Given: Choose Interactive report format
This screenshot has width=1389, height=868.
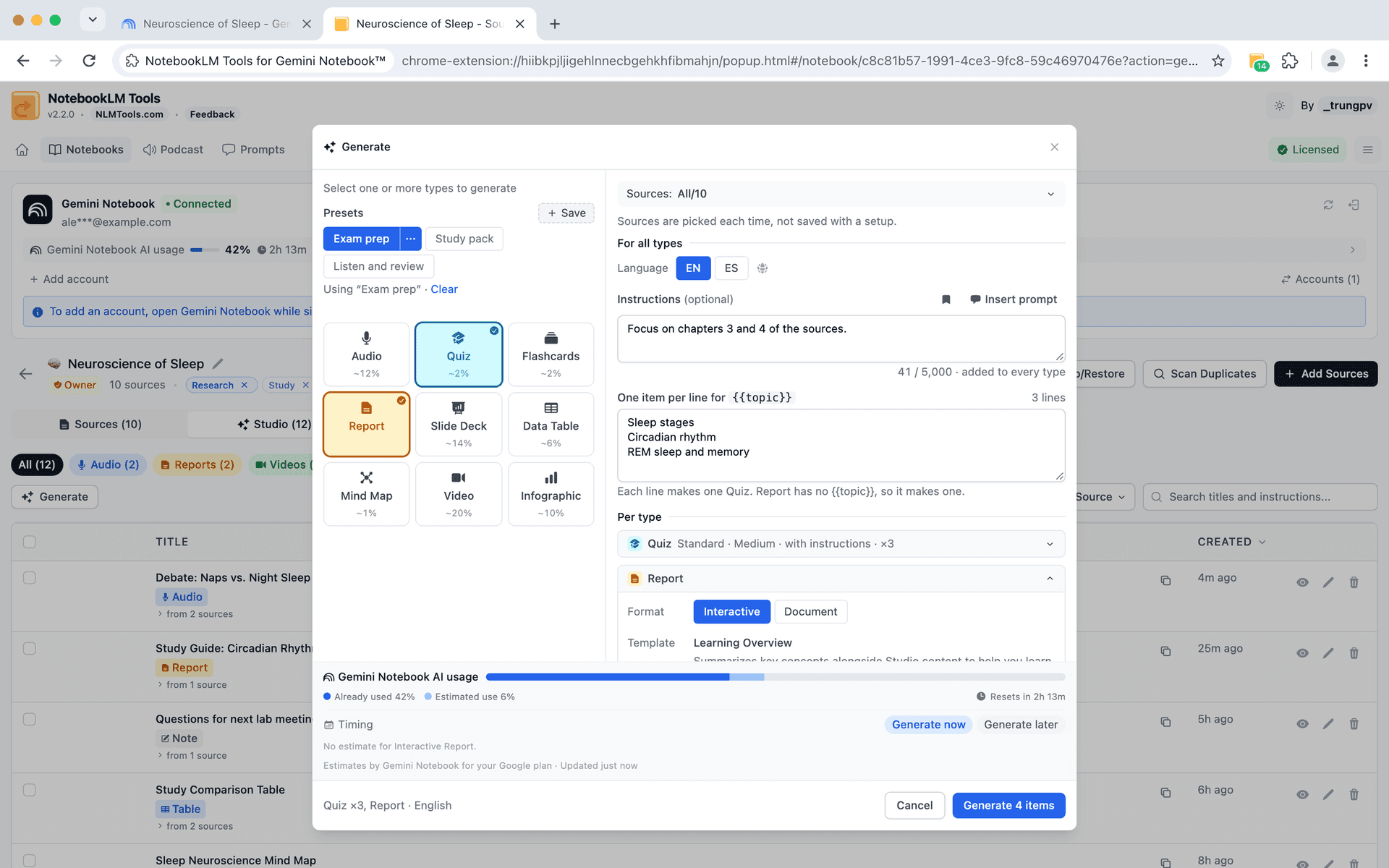Looking at the screenshot, I should [x=731, y=612].
